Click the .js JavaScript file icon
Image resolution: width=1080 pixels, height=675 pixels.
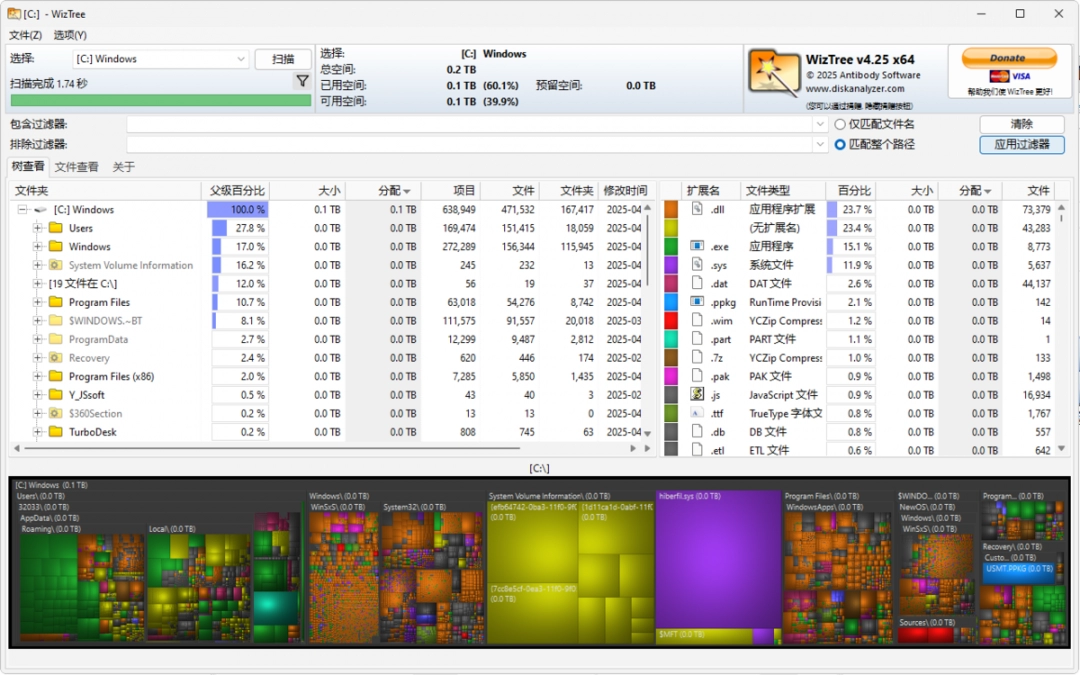pyautogui.click(x=697, y=395)
